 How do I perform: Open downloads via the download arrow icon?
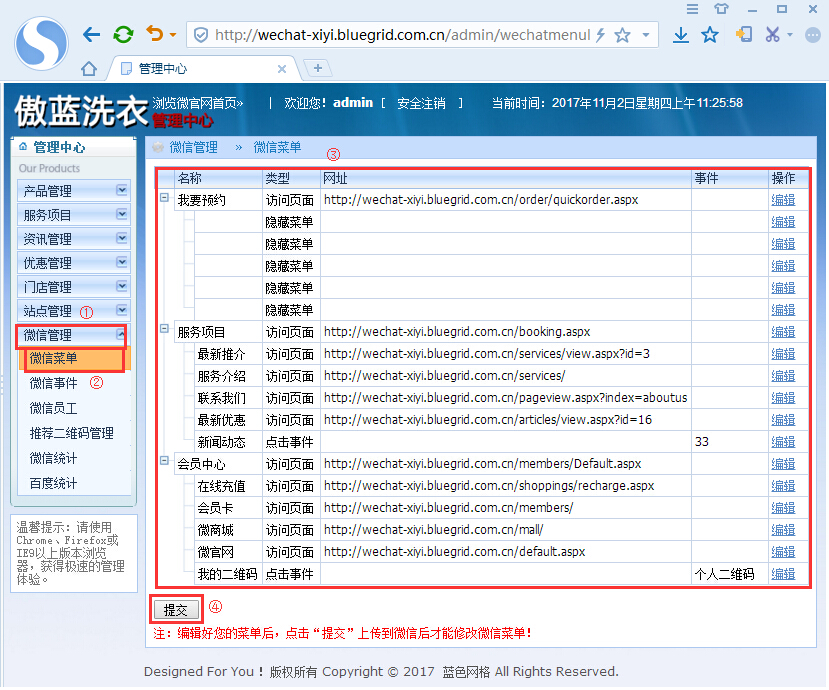(x=681, y=33)
